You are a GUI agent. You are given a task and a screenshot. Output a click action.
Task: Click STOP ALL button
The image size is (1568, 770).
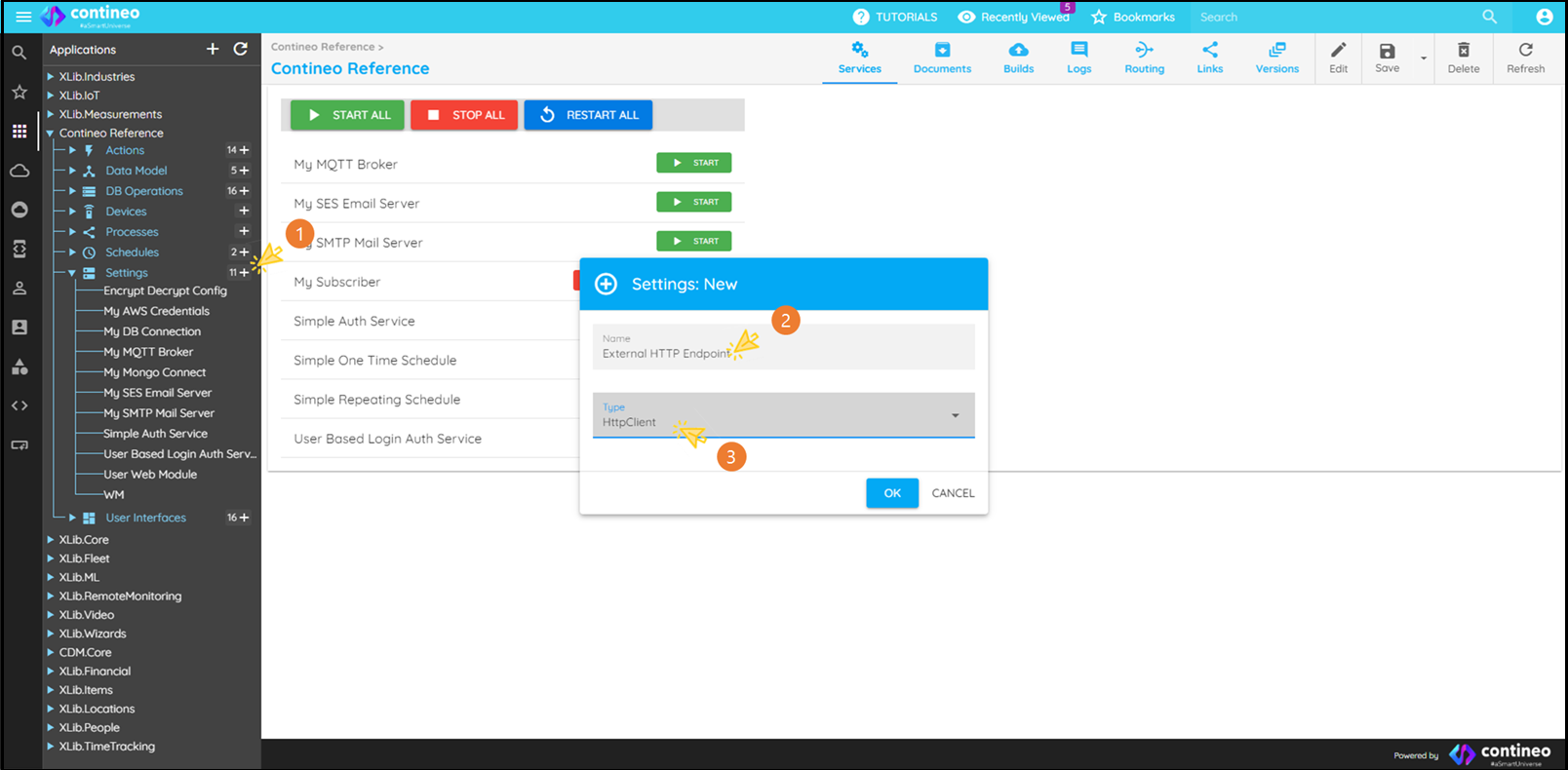[x=464, y=115]
